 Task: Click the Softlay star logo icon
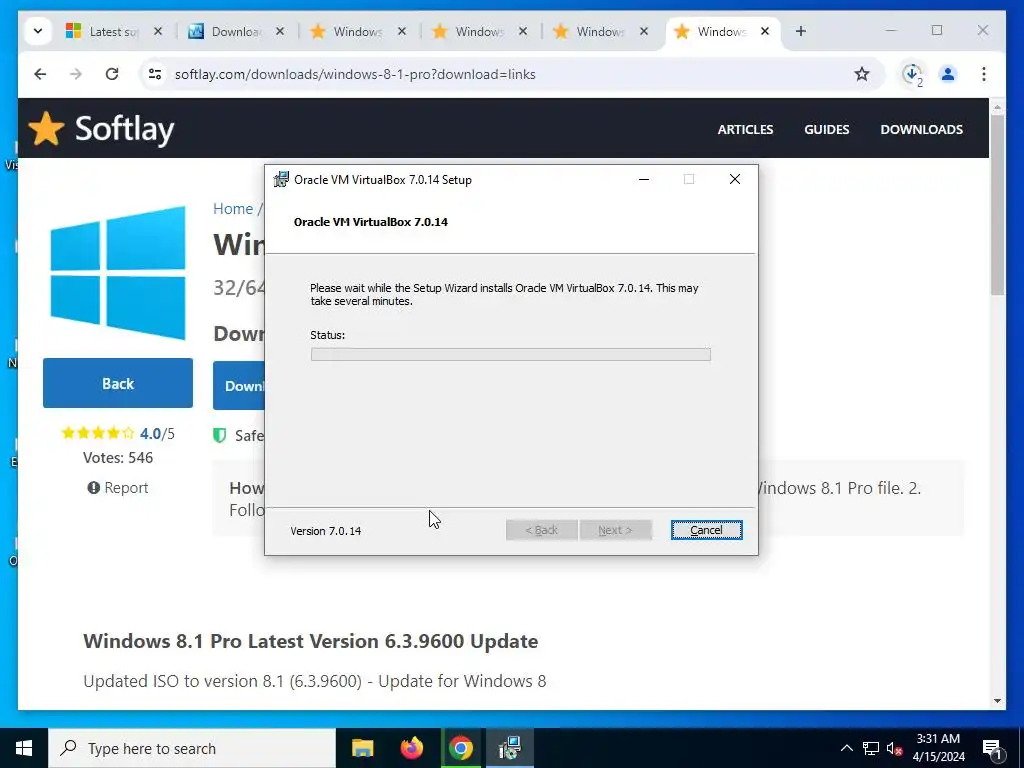click(x=46, y=129)
